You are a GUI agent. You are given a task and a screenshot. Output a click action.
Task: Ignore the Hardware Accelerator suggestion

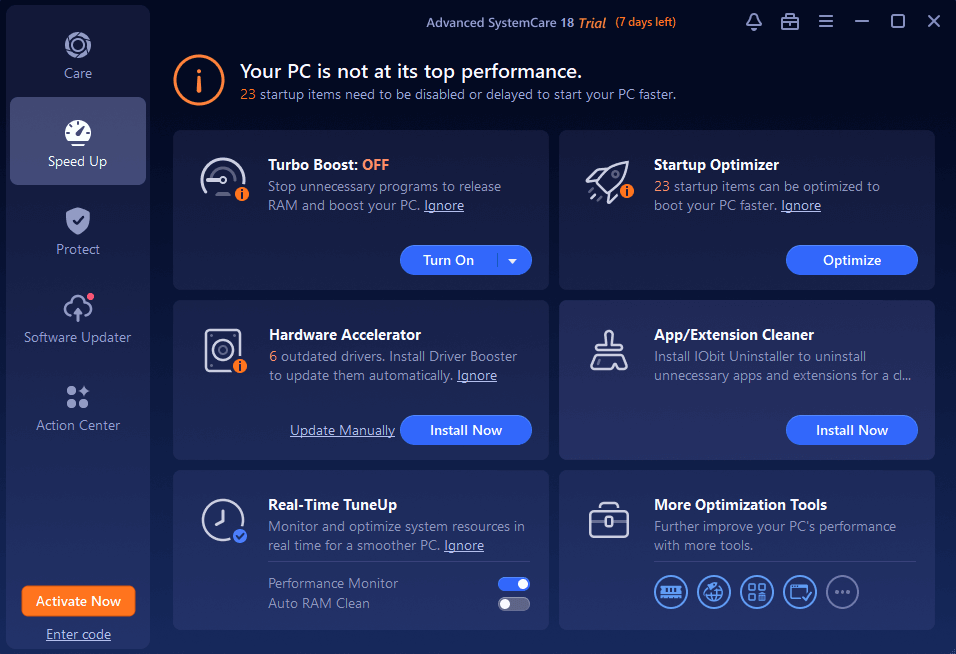(x=477, y=375)
